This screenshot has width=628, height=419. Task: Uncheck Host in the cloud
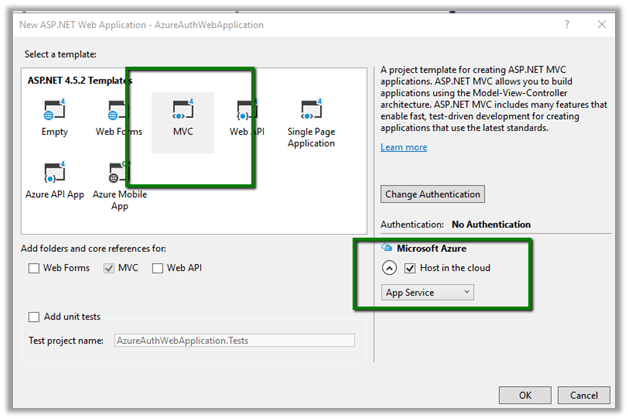411,268
